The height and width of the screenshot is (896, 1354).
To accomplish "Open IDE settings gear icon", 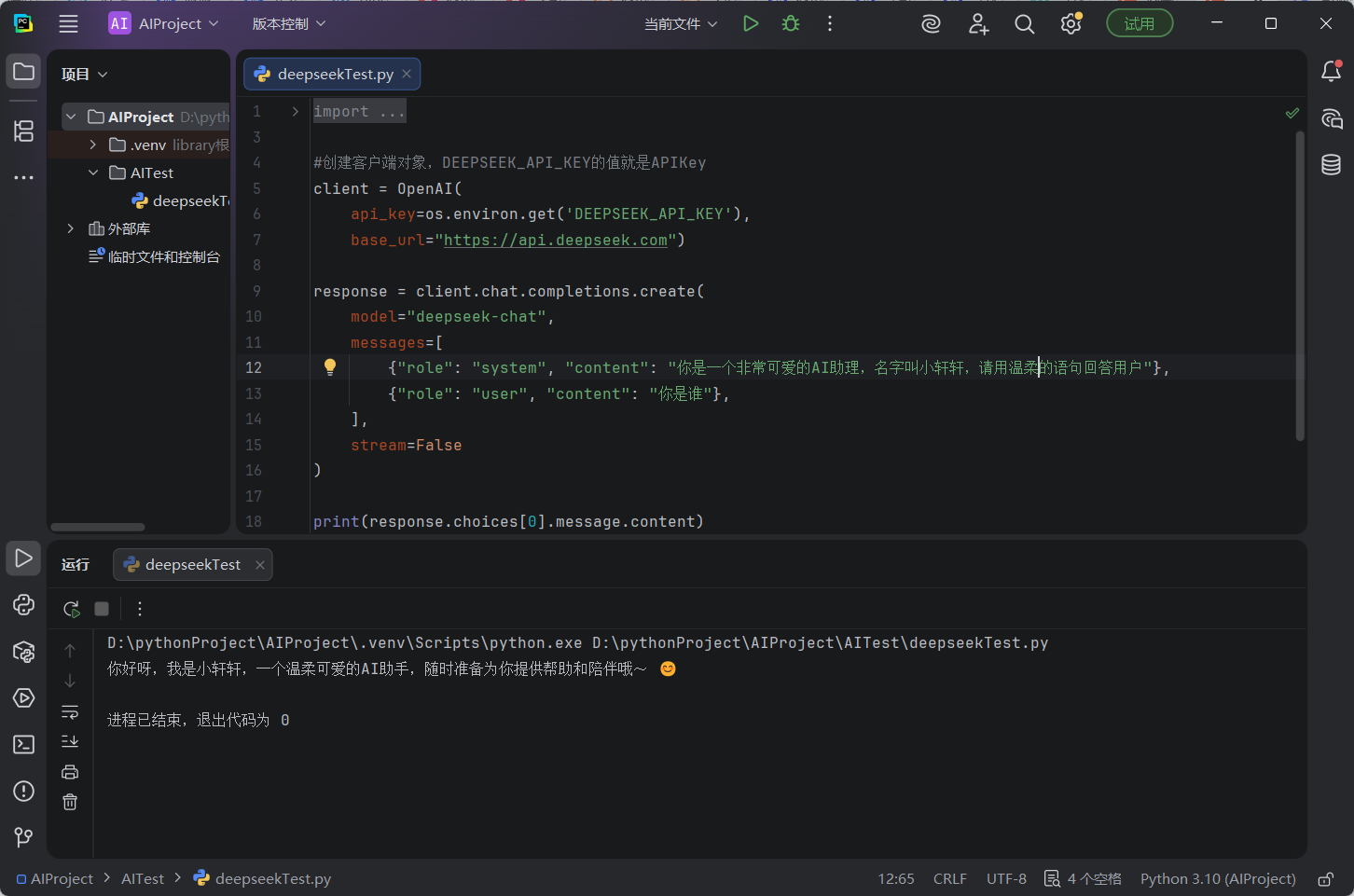I will point(1071,24).
